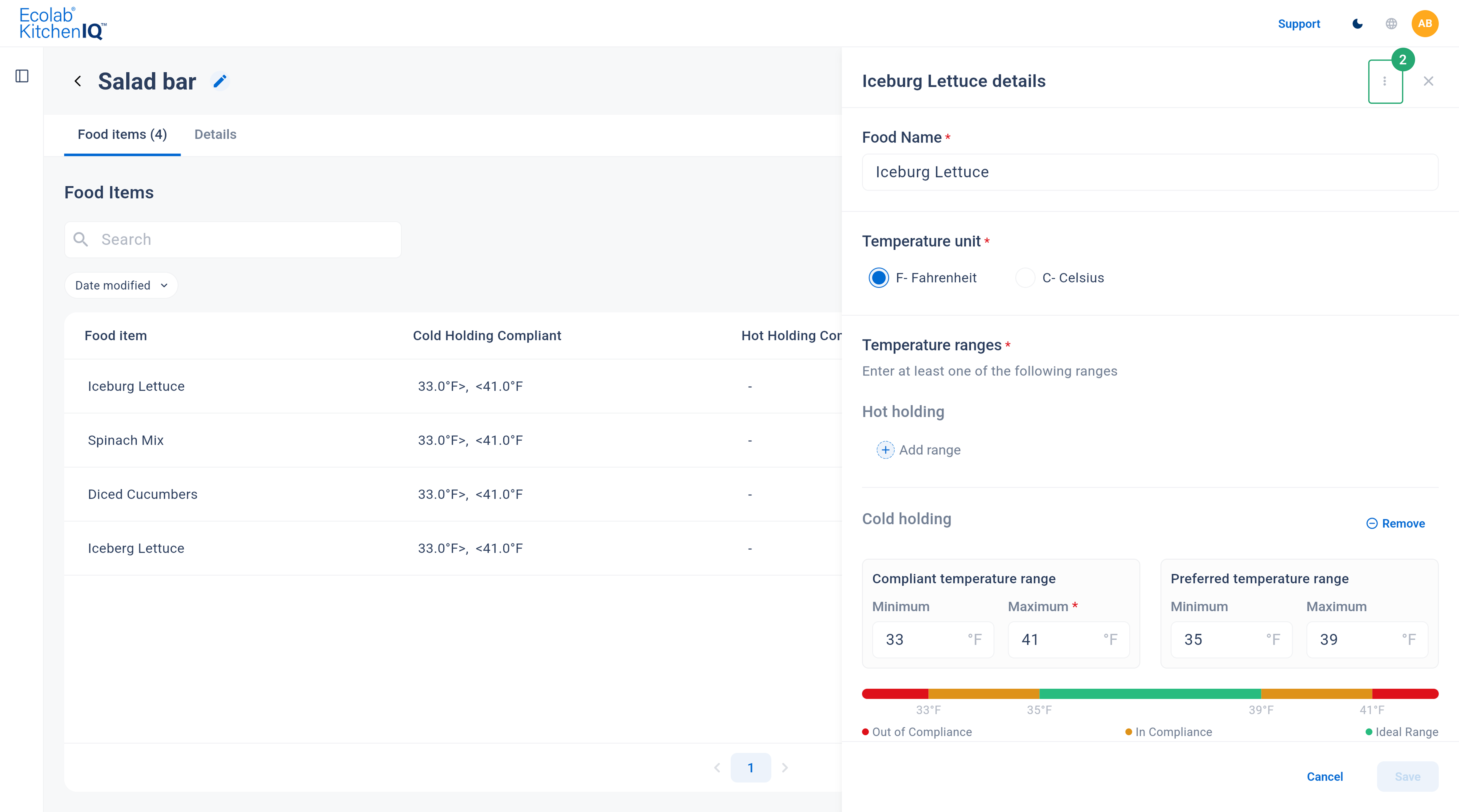Focus the Food Items search box

233,240
